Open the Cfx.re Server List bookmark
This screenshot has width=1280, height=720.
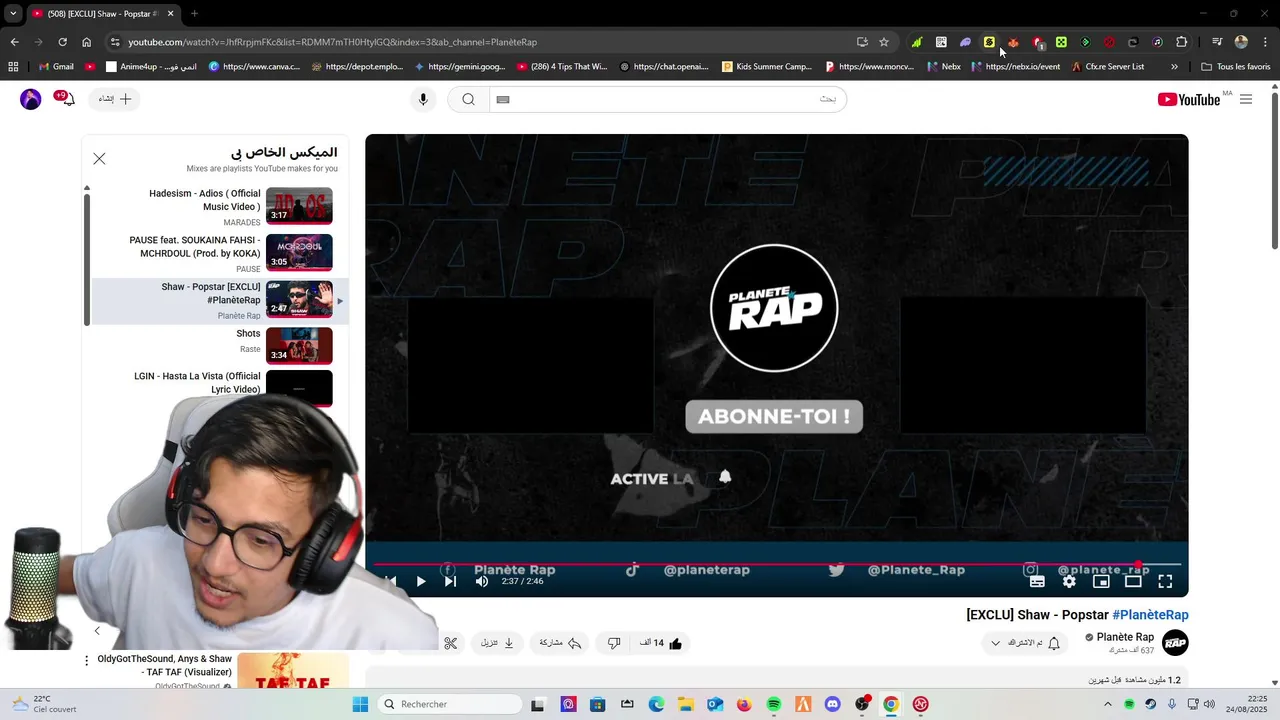[x=1107, y=67]
